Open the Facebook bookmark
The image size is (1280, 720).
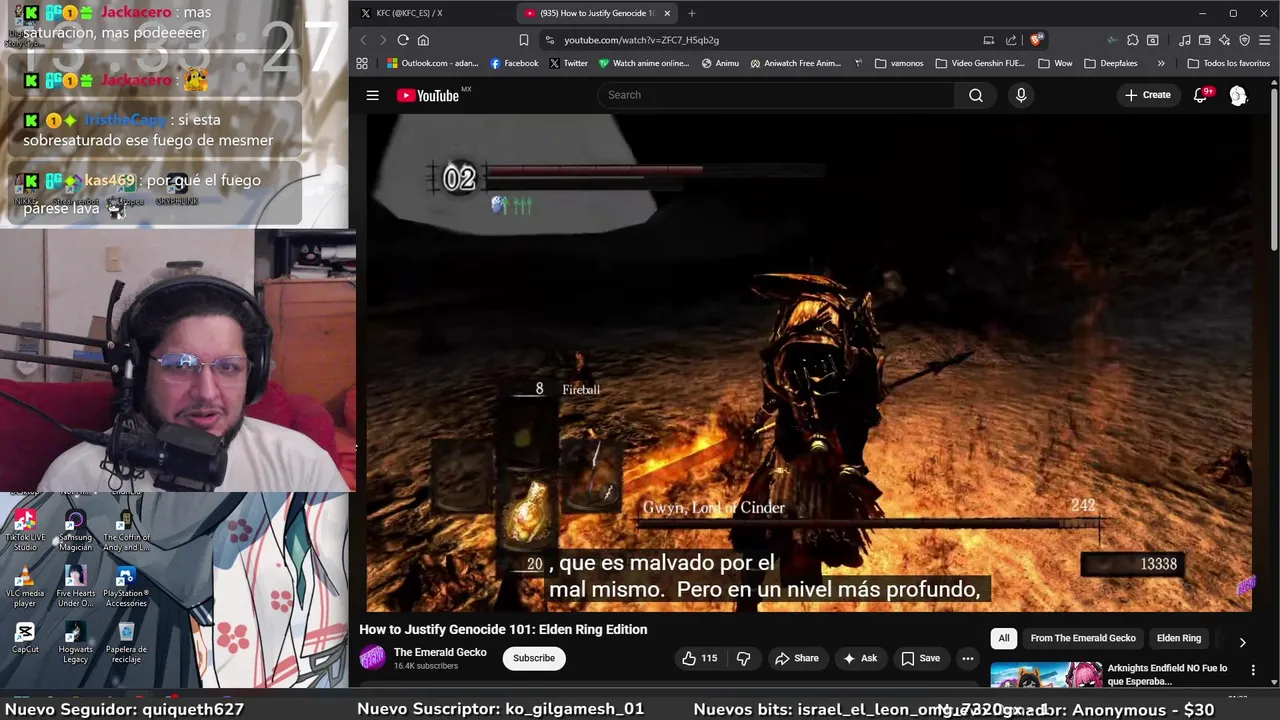pos(514,63)
